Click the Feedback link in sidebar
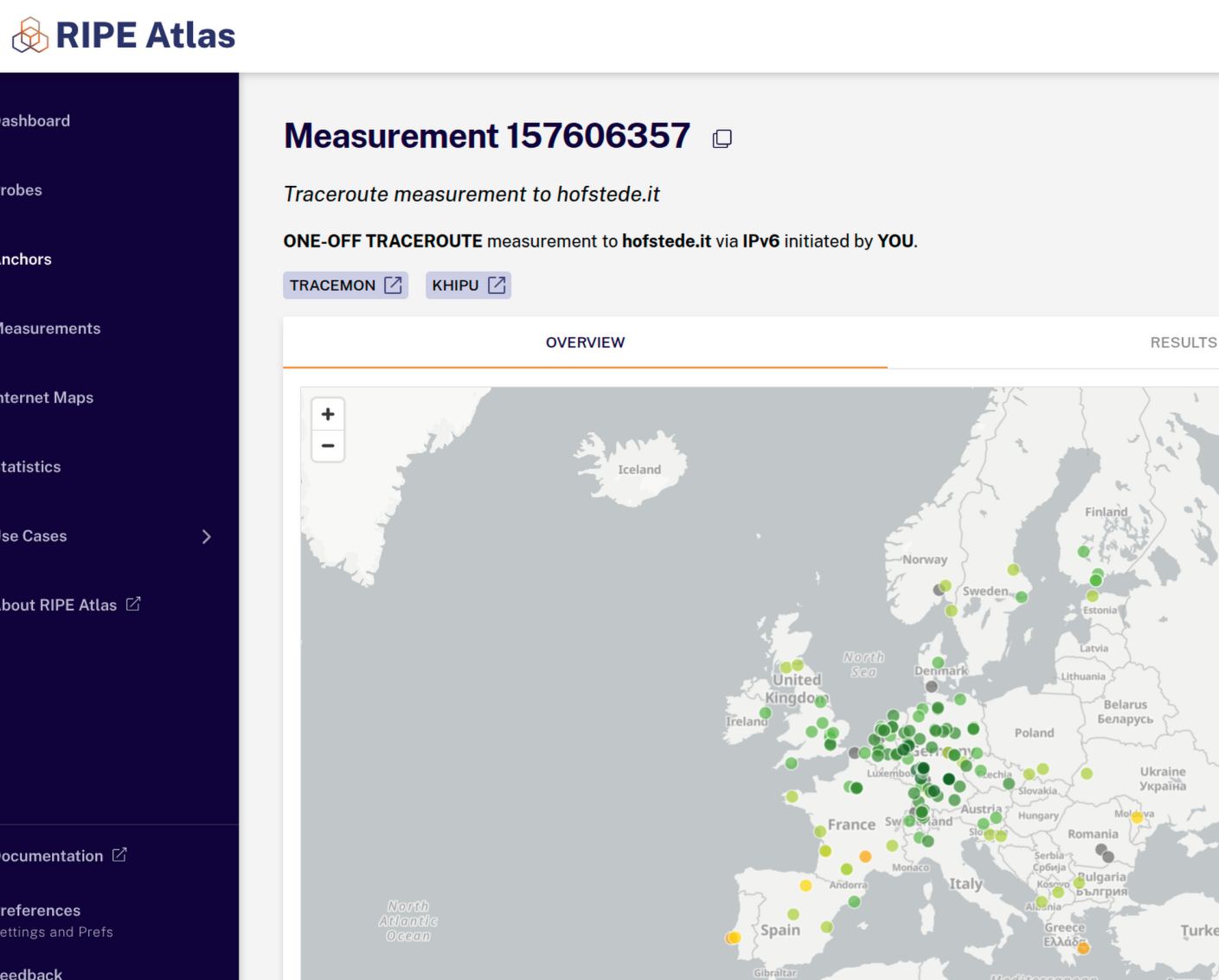The height and width of the screenshot is (980, 1219). click(x=32, y=974)
